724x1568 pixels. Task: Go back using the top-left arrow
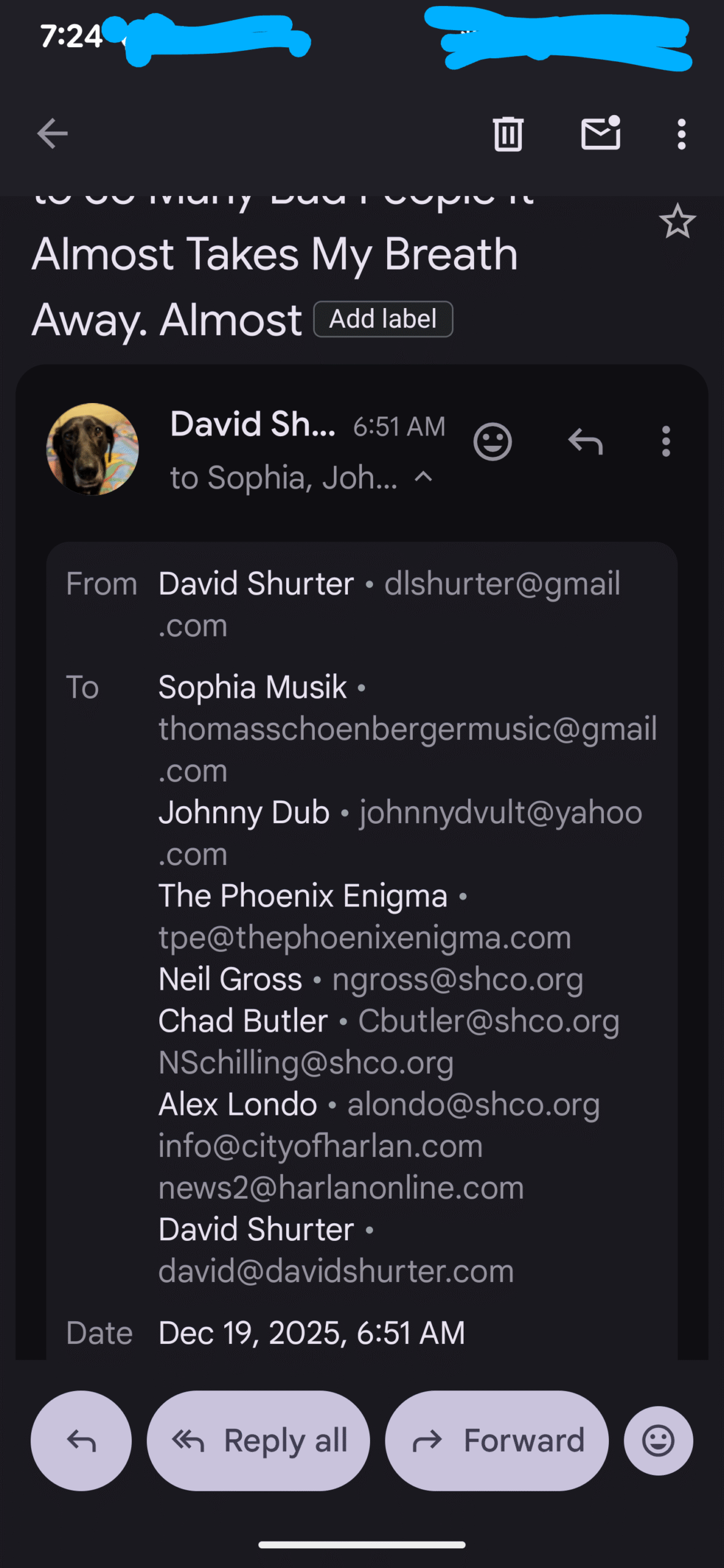[x=52, y=134]
